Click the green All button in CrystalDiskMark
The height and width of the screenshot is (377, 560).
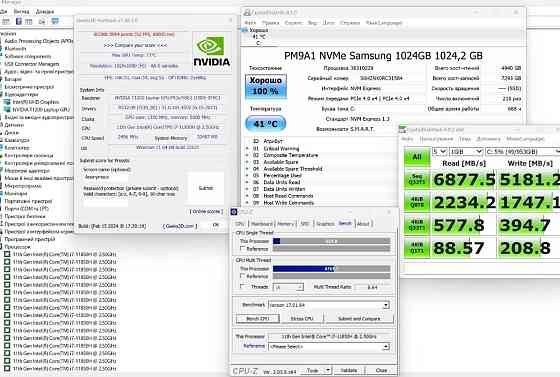pyautogui.click(x=417, y=157)
